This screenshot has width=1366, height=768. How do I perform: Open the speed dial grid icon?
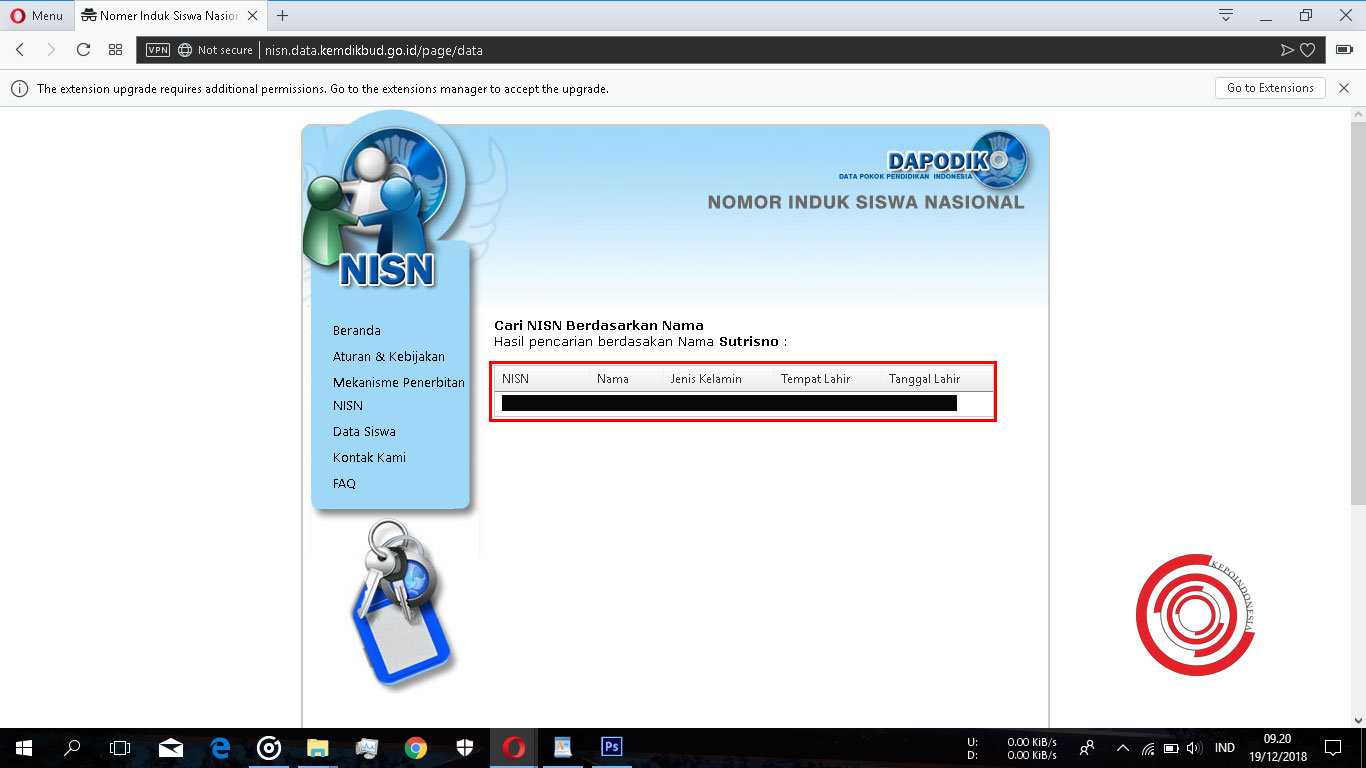115,49
